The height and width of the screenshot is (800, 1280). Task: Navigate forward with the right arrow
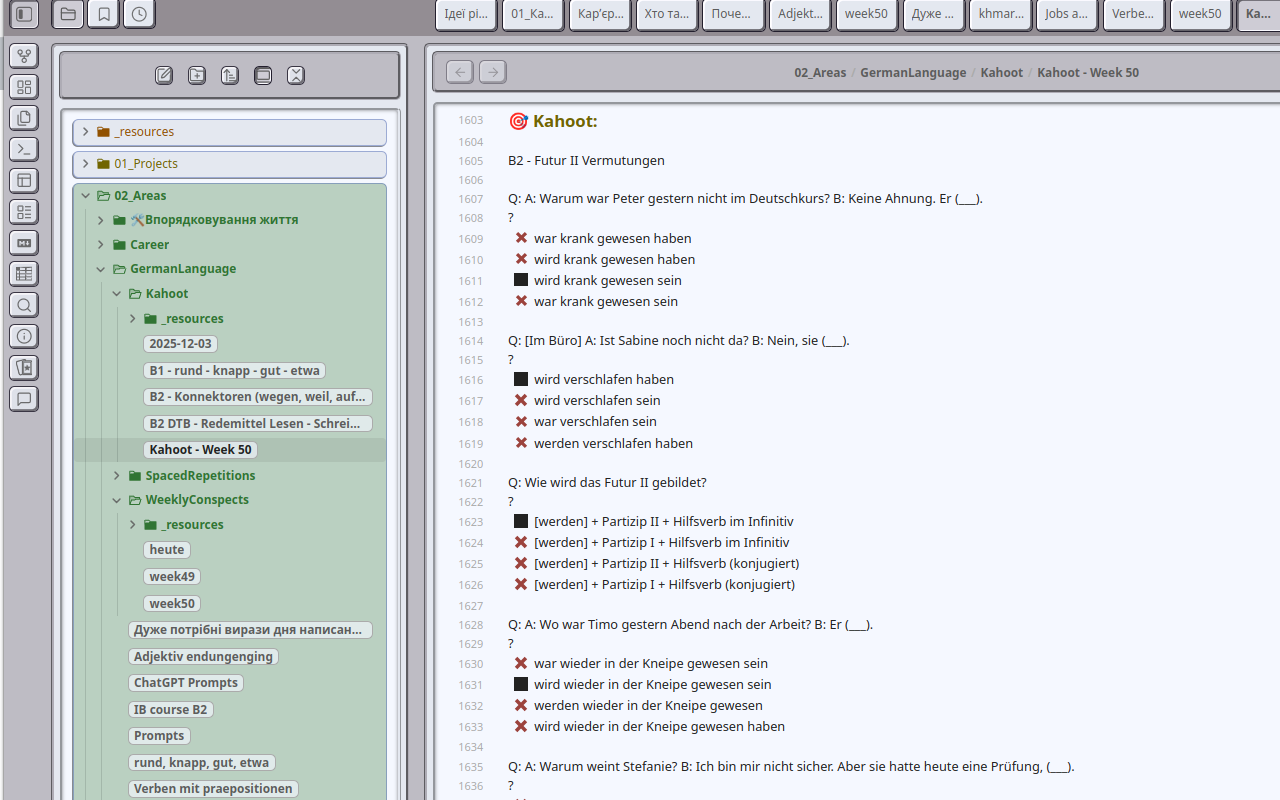point(493,71)
